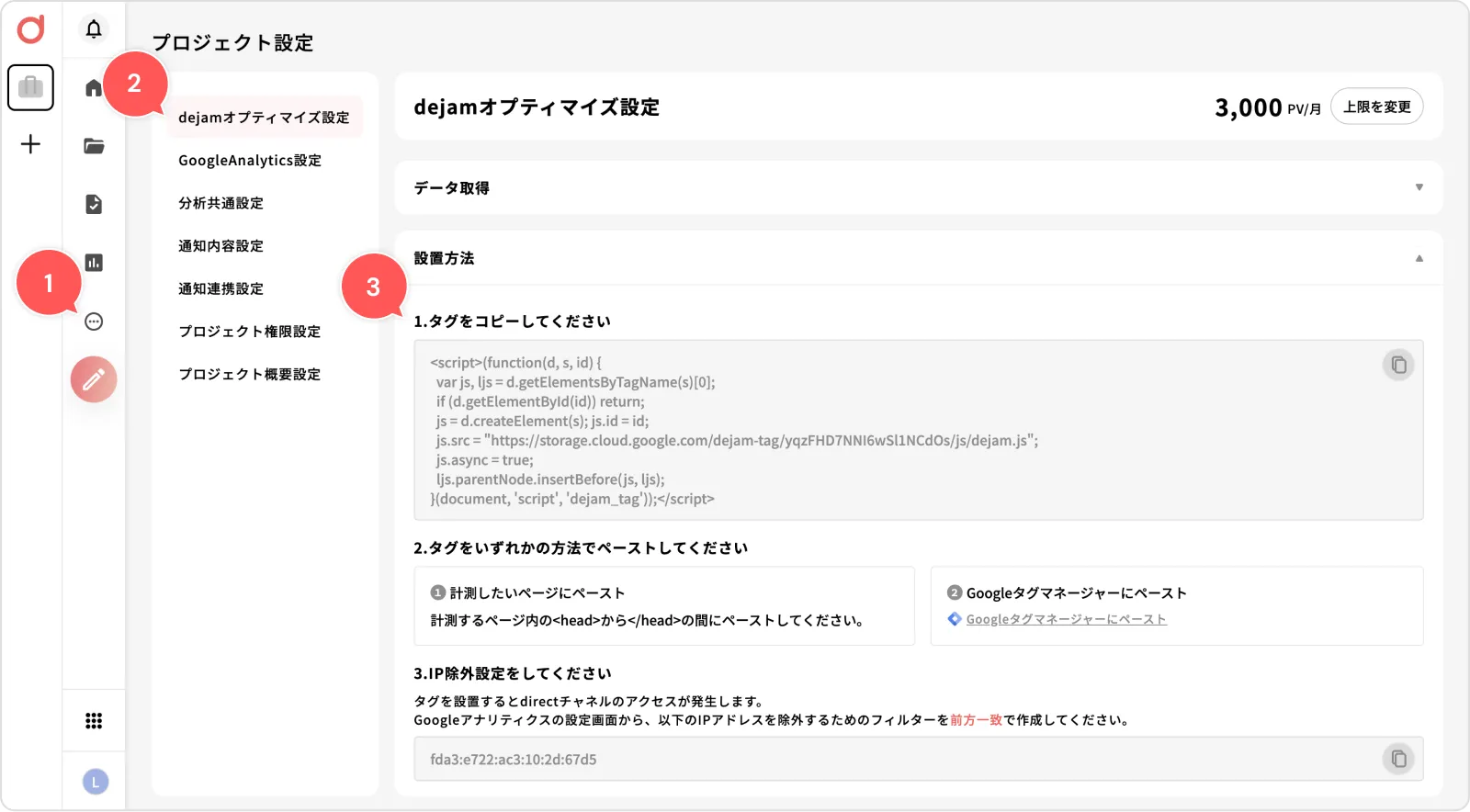Click the 1.タグをコピーしてください heading
The image size is (1470, 812).
(512, 321)
